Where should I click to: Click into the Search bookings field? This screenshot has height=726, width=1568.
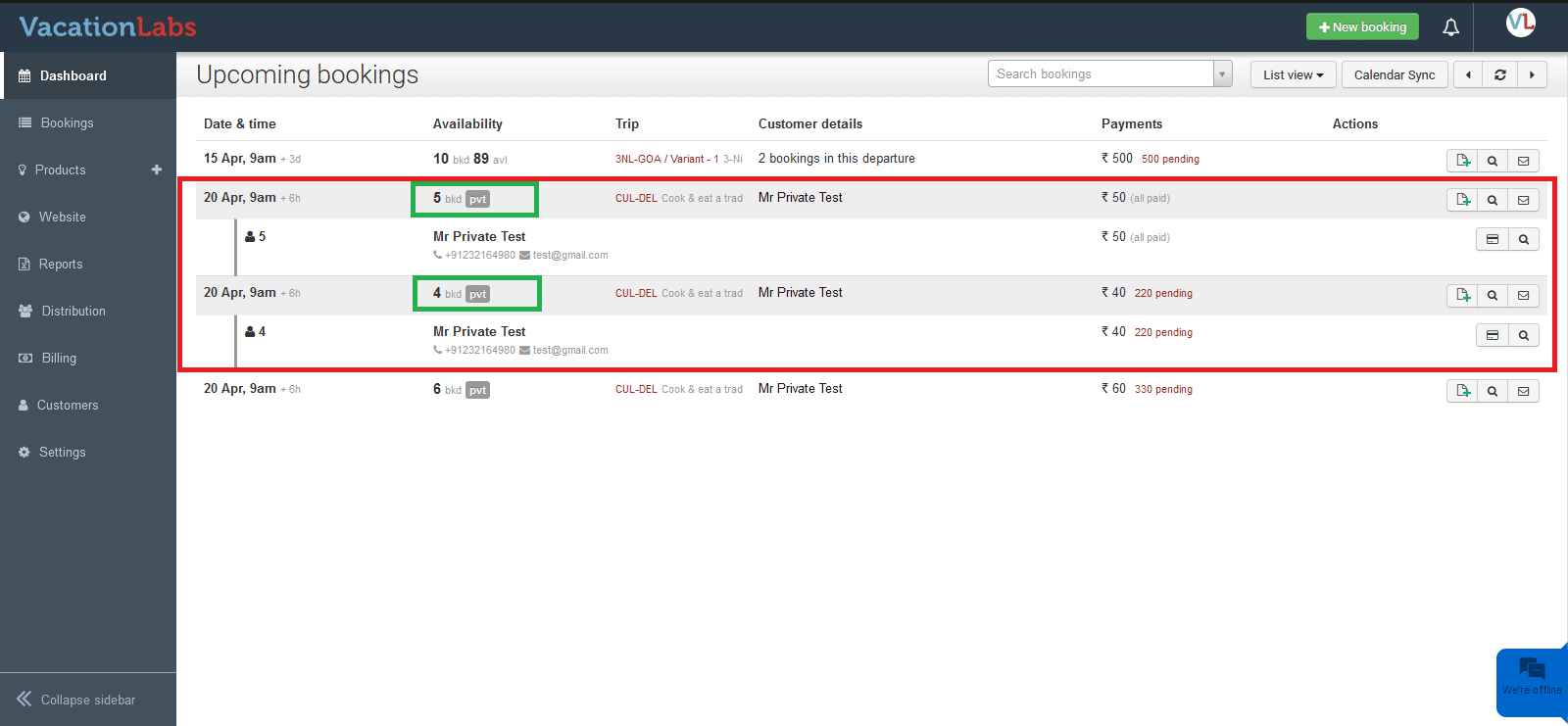click(1101, 74)
